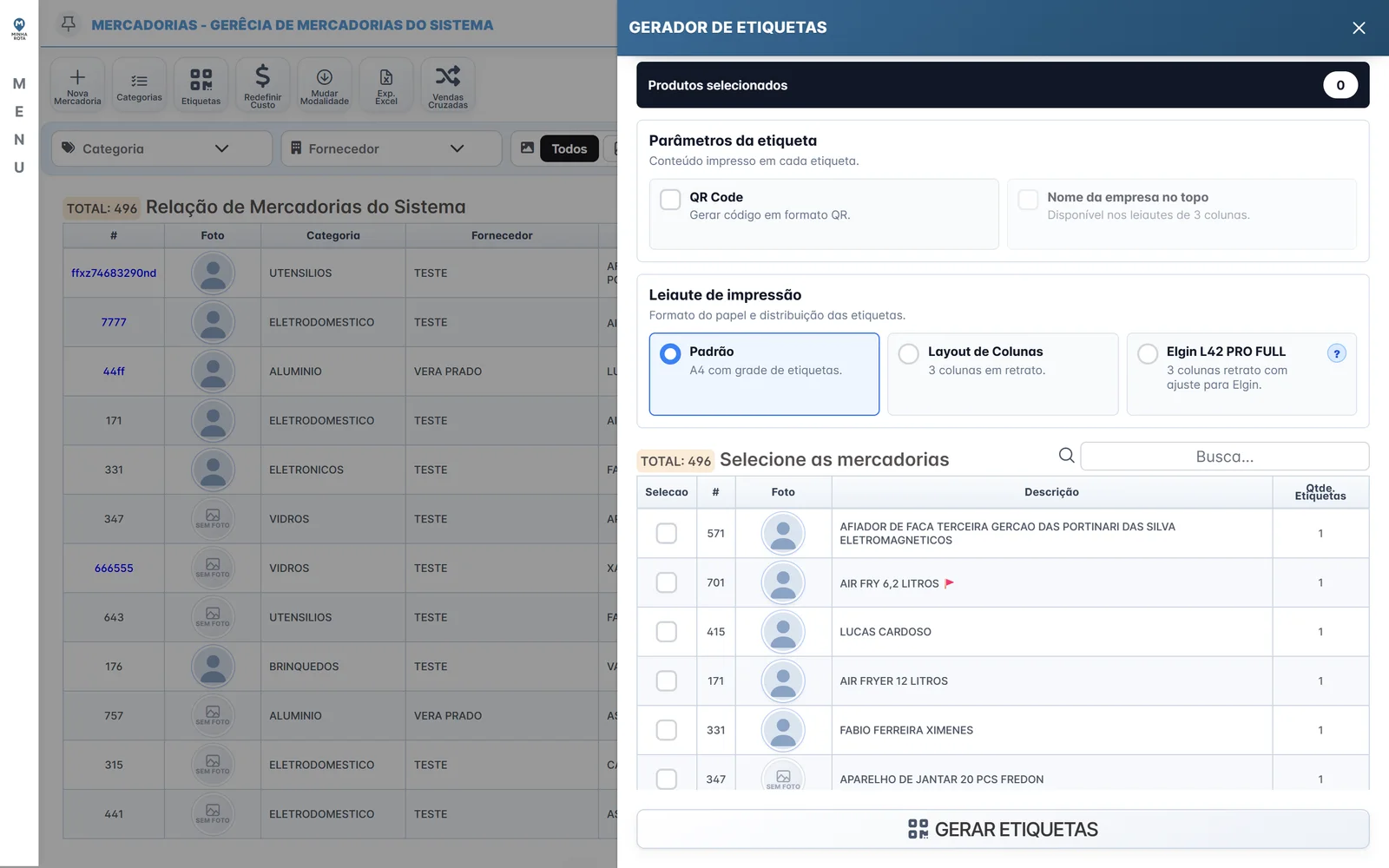Open Vendas Cruzadas shuffle icon

tap(448, 76)
